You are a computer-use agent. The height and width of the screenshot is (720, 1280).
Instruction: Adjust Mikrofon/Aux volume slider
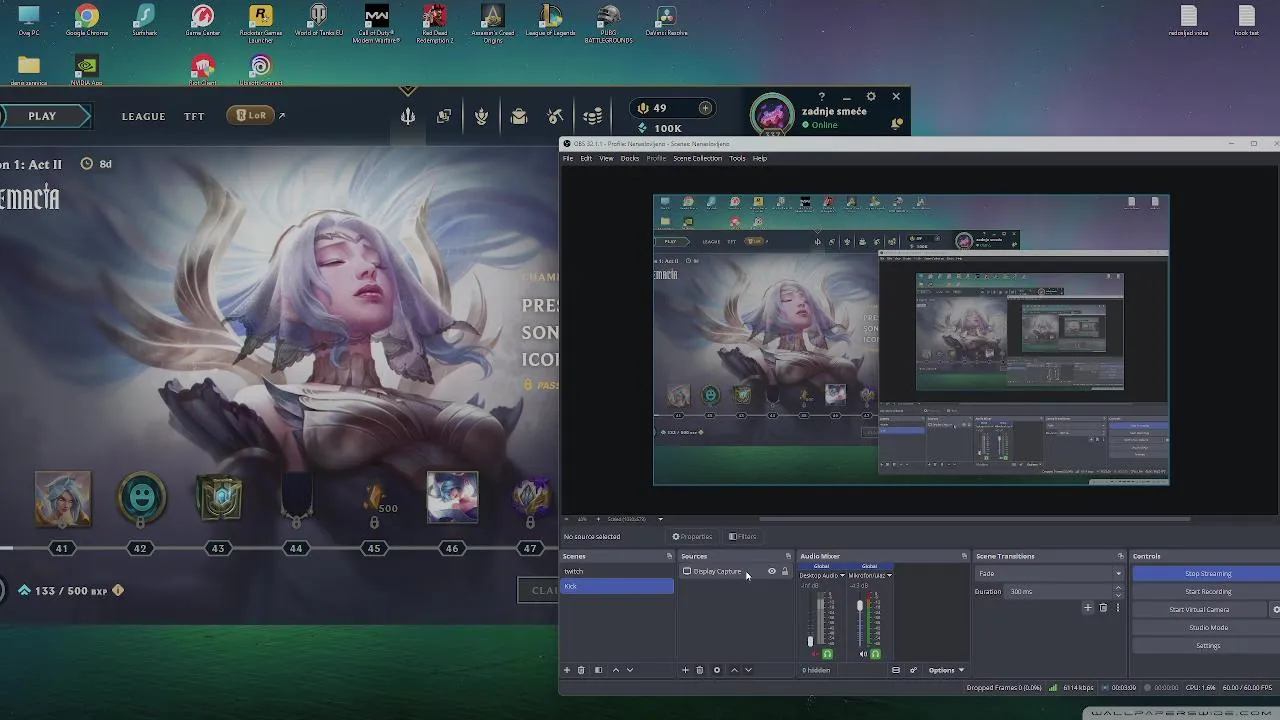[x=859, y=607]
